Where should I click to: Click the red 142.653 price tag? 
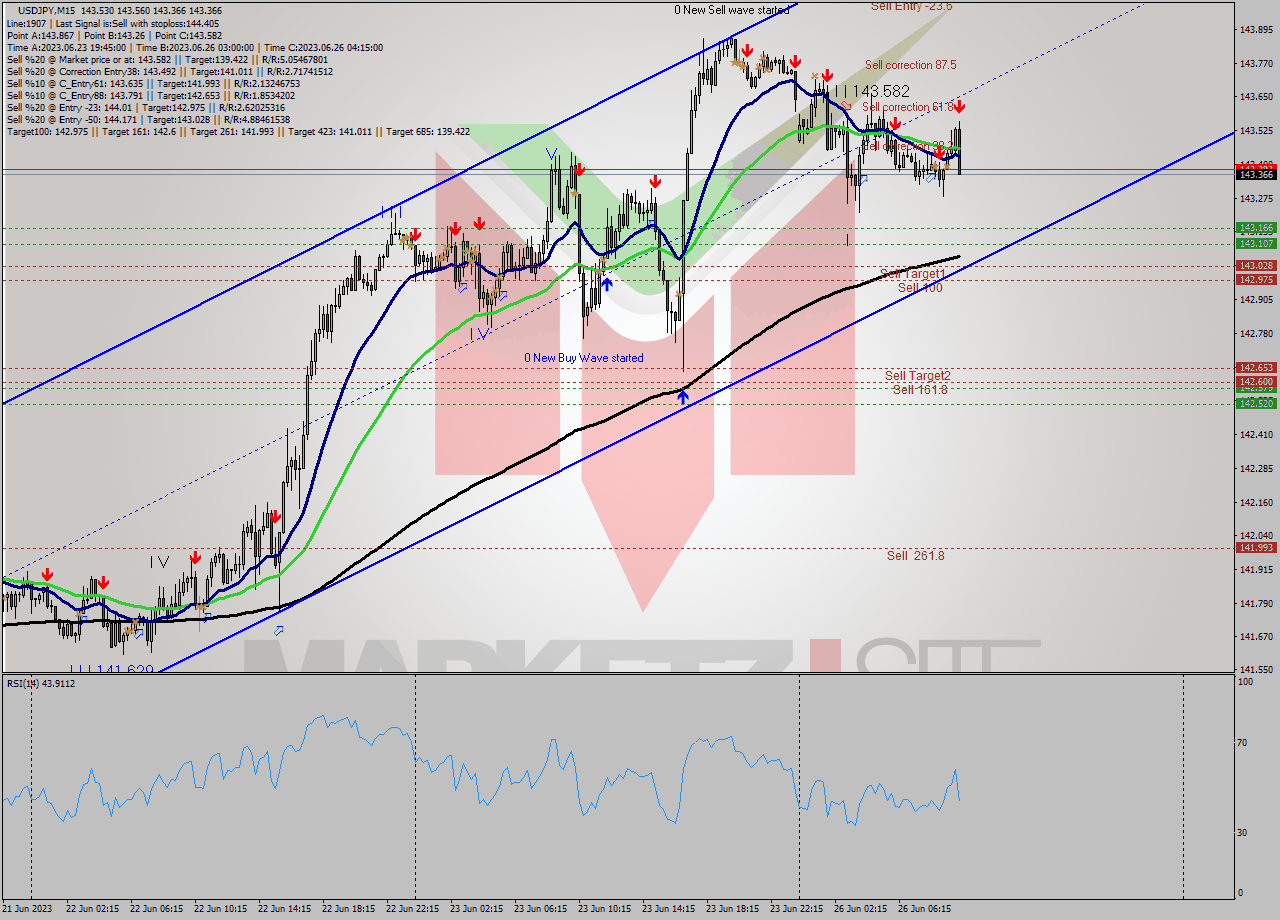[x=1256, y=367]
